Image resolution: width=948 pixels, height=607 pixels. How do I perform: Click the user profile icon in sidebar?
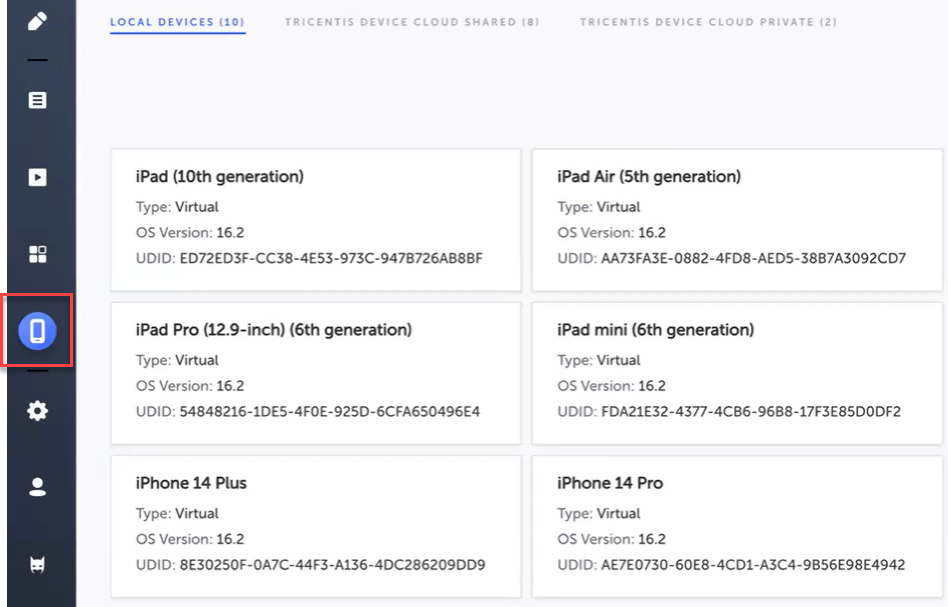37,487
